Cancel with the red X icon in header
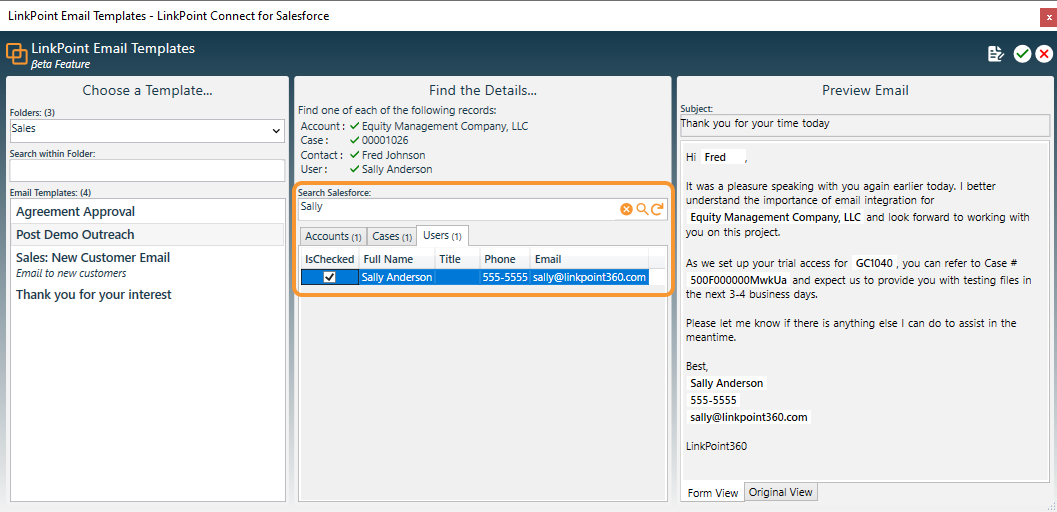This screenshot has height=512, width=1057. pos(1044,55)
